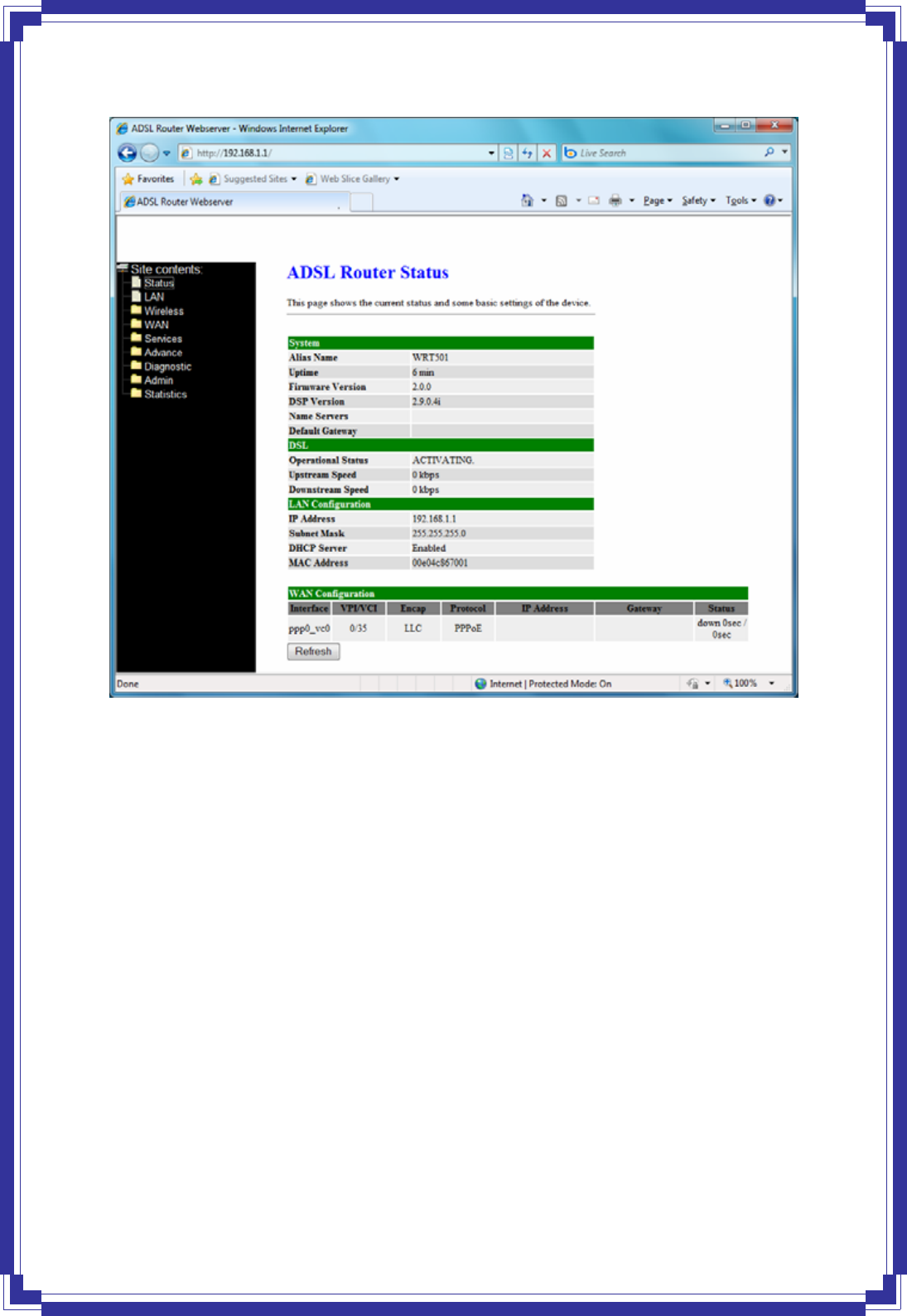The image size is (907, 1316).
Task: Open the Safety menu
Action: pos(698,201)
